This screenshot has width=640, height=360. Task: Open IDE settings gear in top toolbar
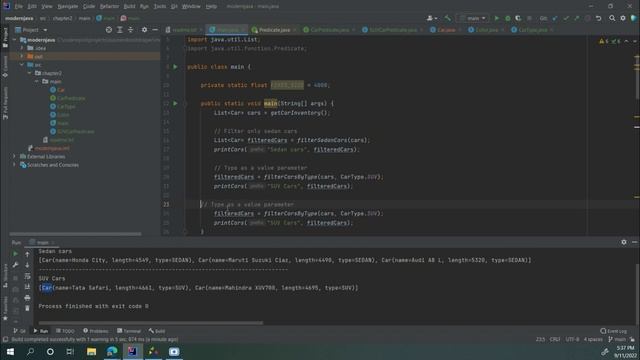coord(622,18)
